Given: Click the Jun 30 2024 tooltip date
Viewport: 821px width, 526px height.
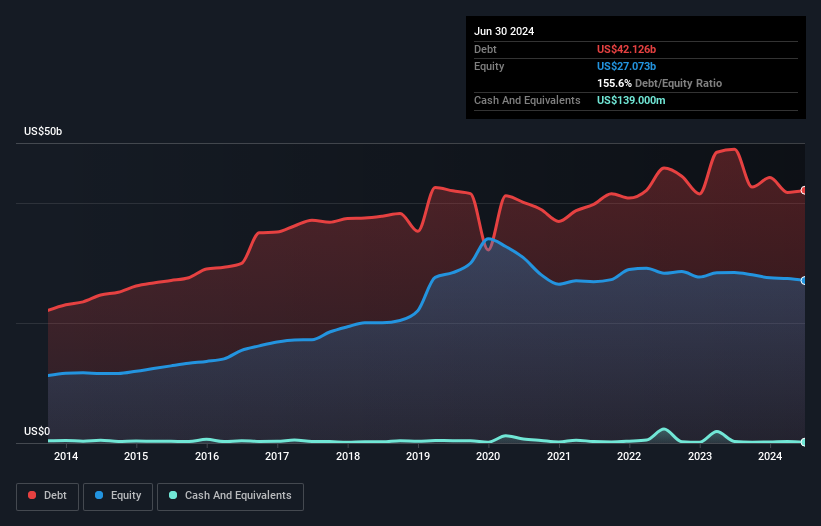Looking at the screenshot, I should pyautogui.click(x=504, y=31).
